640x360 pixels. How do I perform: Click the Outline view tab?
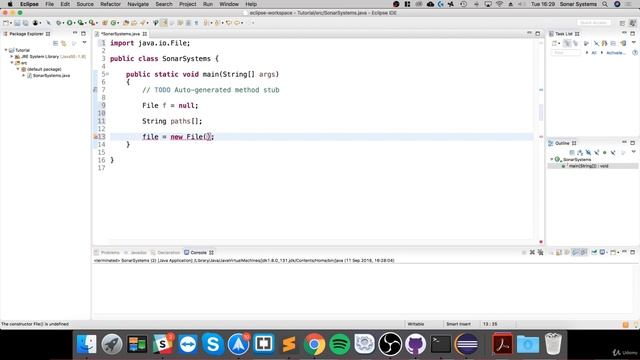click(x=562, y=143)
